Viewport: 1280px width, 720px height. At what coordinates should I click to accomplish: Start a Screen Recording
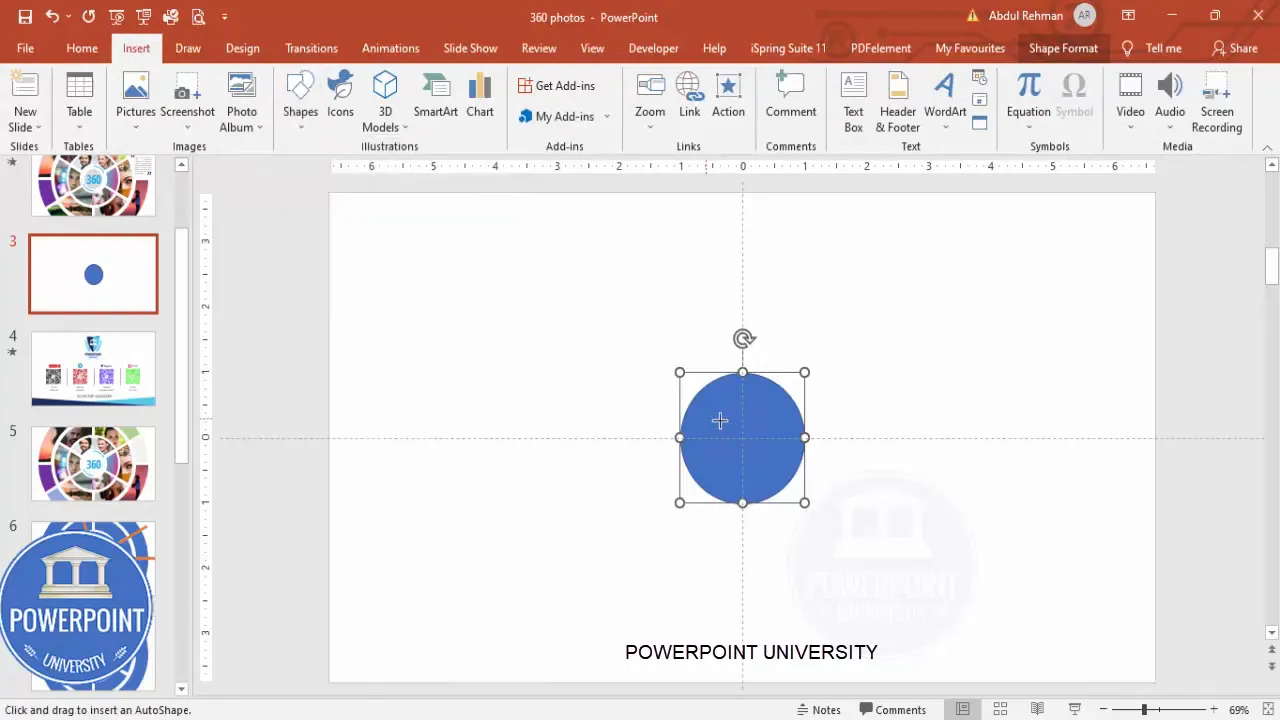pyautogui.click(x=1217, y=102)
